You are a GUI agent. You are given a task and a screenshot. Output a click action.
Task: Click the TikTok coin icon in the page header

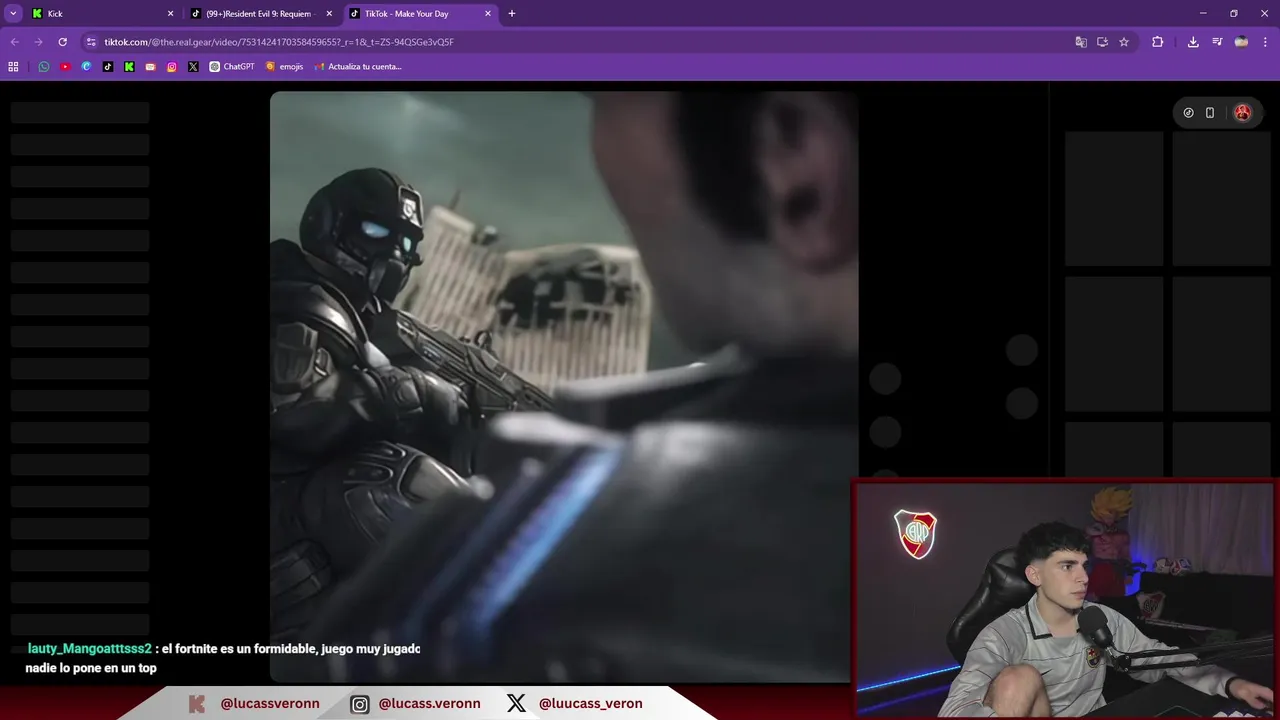[x=1188, y=113]
